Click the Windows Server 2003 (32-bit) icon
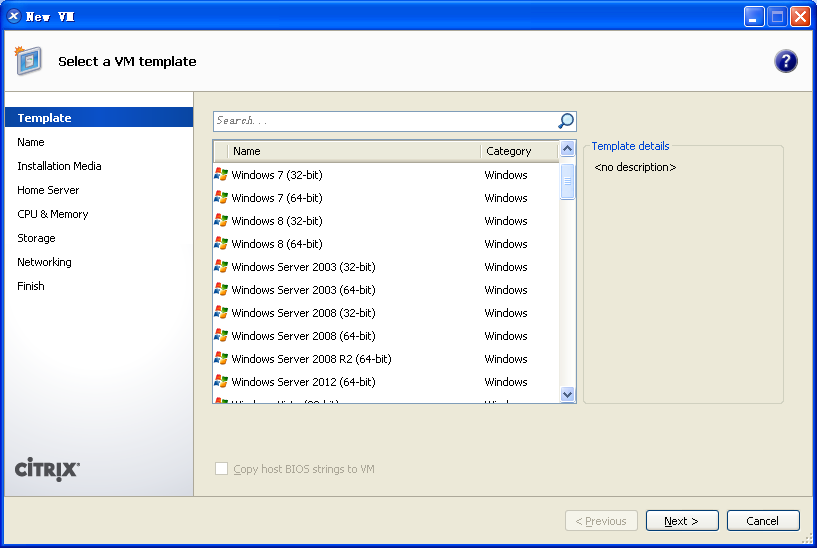The width and height of the screenshot is (817, 548). tap(221, 266)
